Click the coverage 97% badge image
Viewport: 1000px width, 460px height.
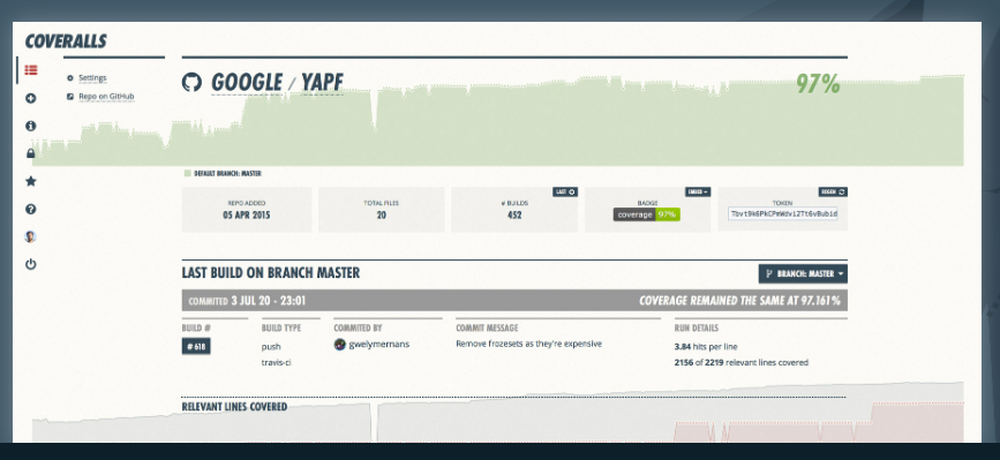point(647,214)
